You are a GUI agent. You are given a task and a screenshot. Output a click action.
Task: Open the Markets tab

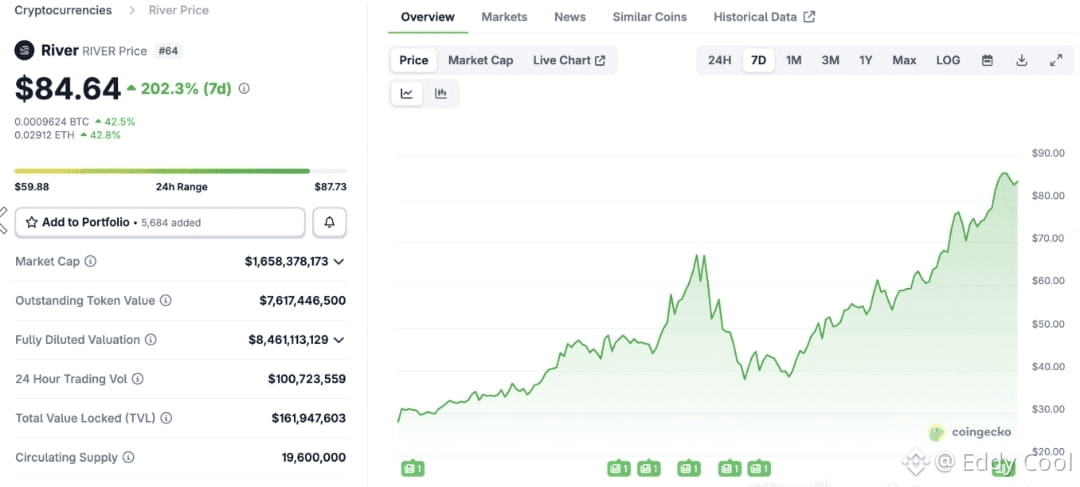tap(504, 17)
